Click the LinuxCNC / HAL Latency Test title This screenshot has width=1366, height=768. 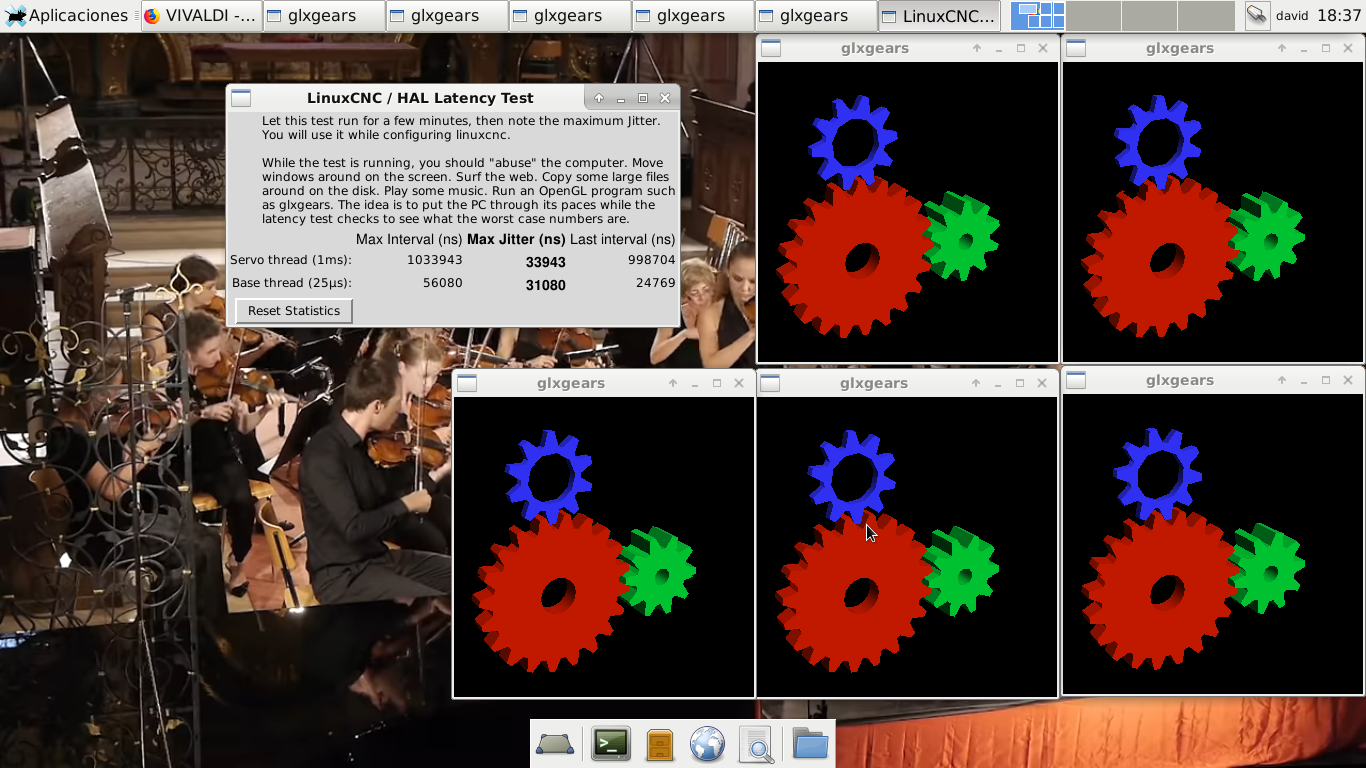pyautogui.click(x=420, y=98)
